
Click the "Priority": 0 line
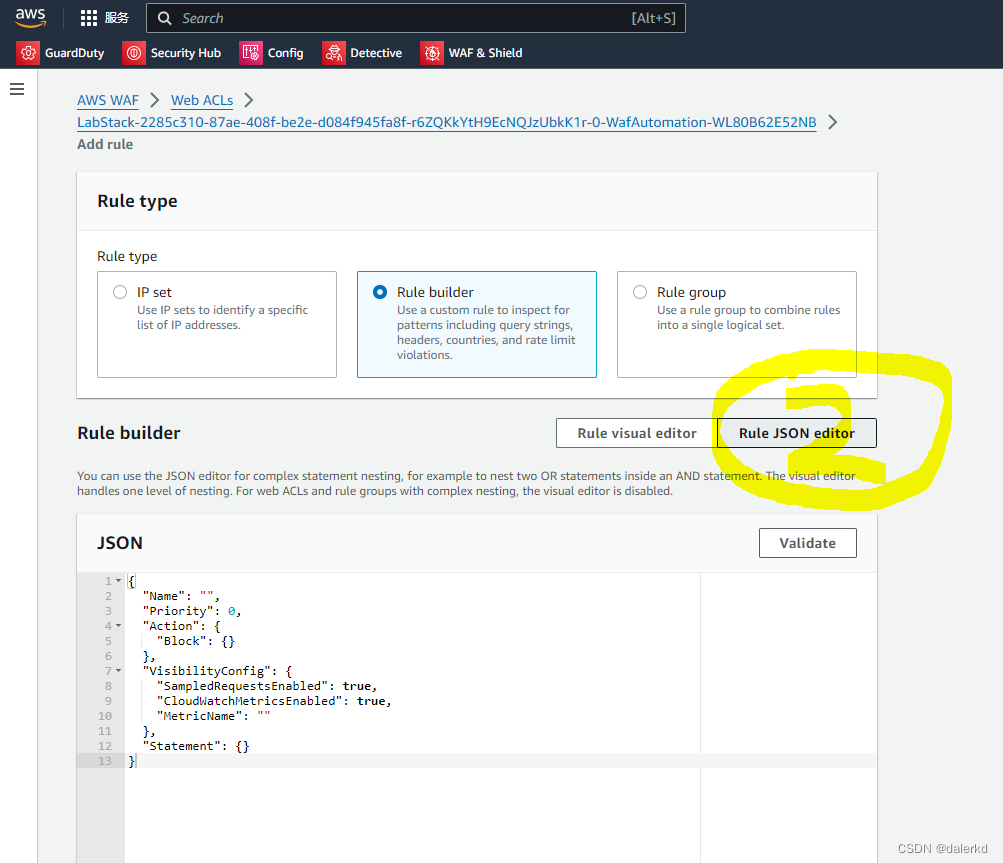[x=192, y=611]
